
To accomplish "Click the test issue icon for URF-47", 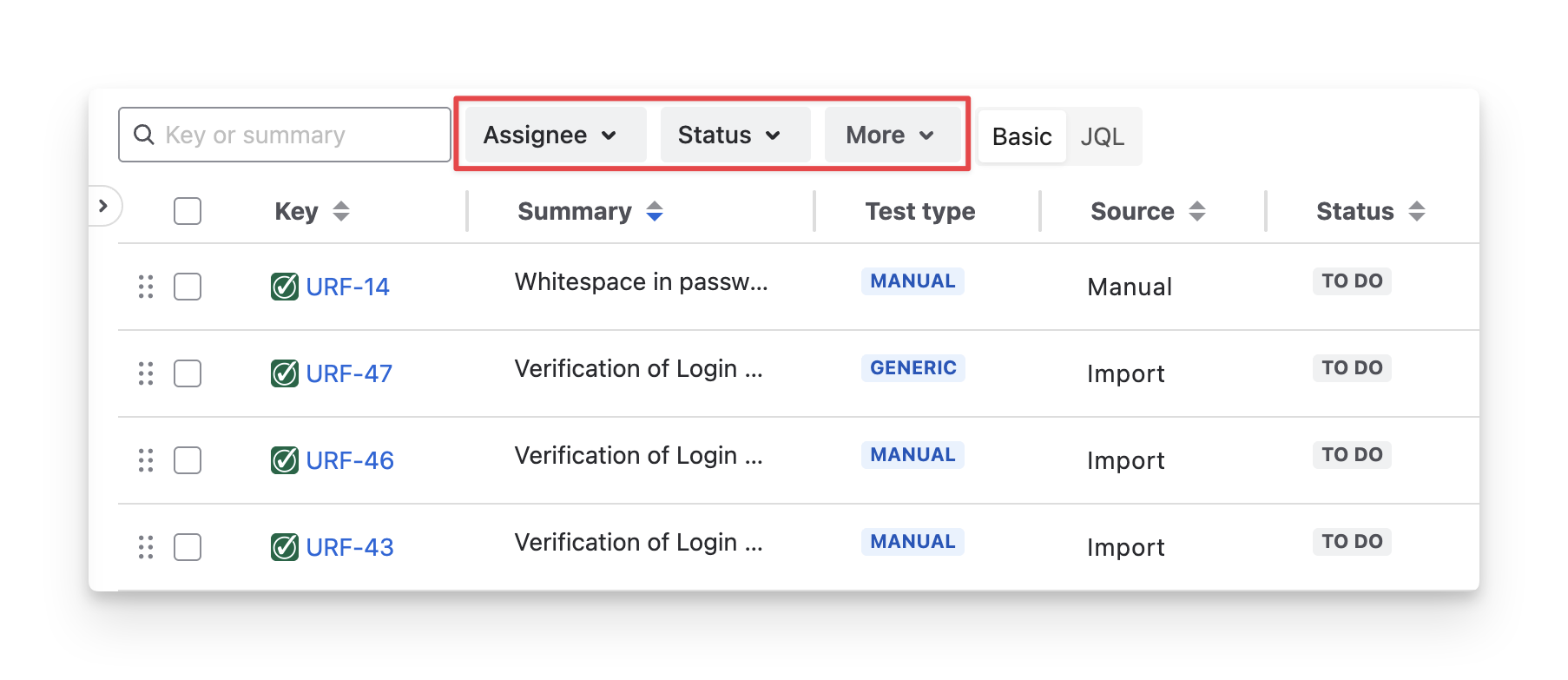I will coord(284,373).
